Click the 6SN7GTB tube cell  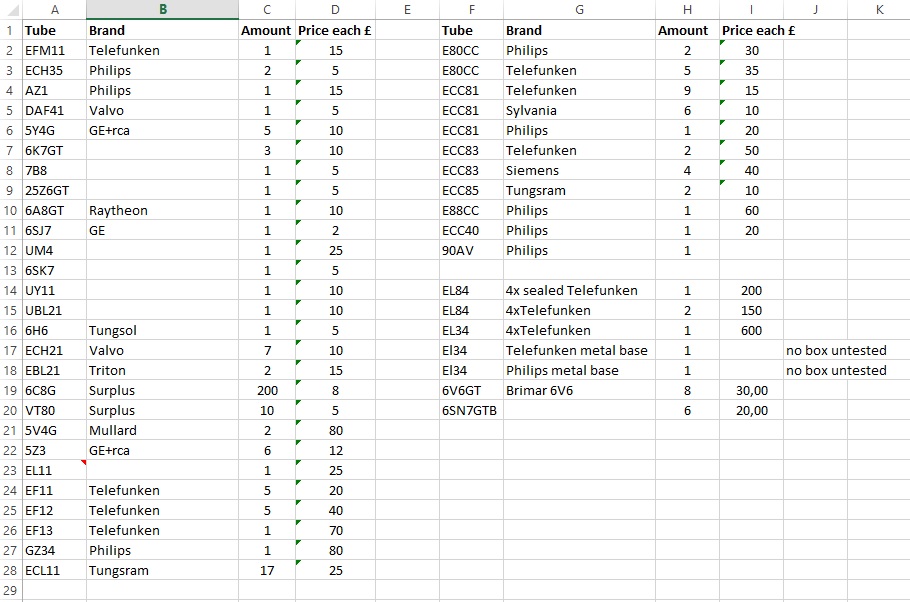[471, 410]
